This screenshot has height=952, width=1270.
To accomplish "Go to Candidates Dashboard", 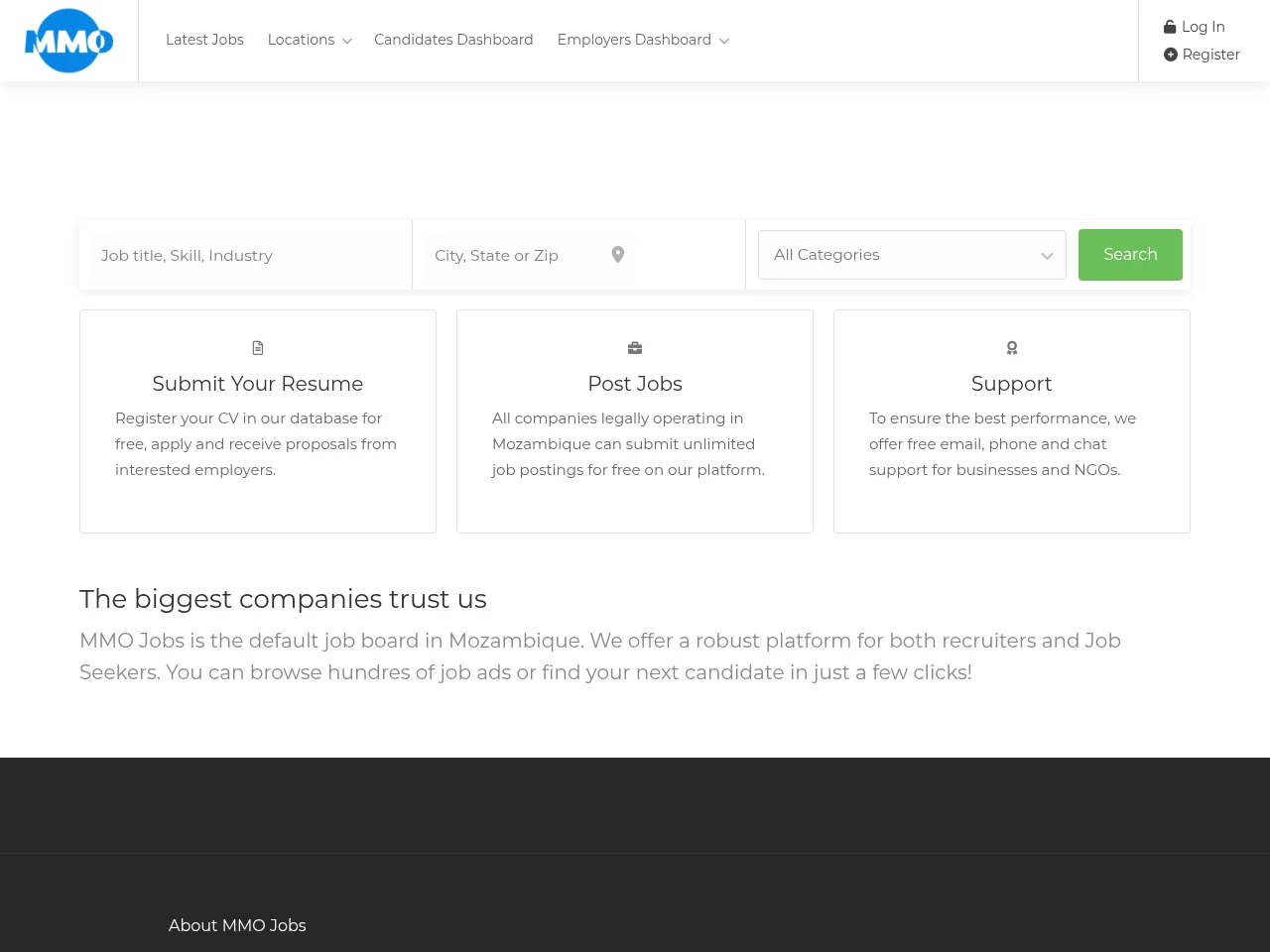I will (453, 40).
